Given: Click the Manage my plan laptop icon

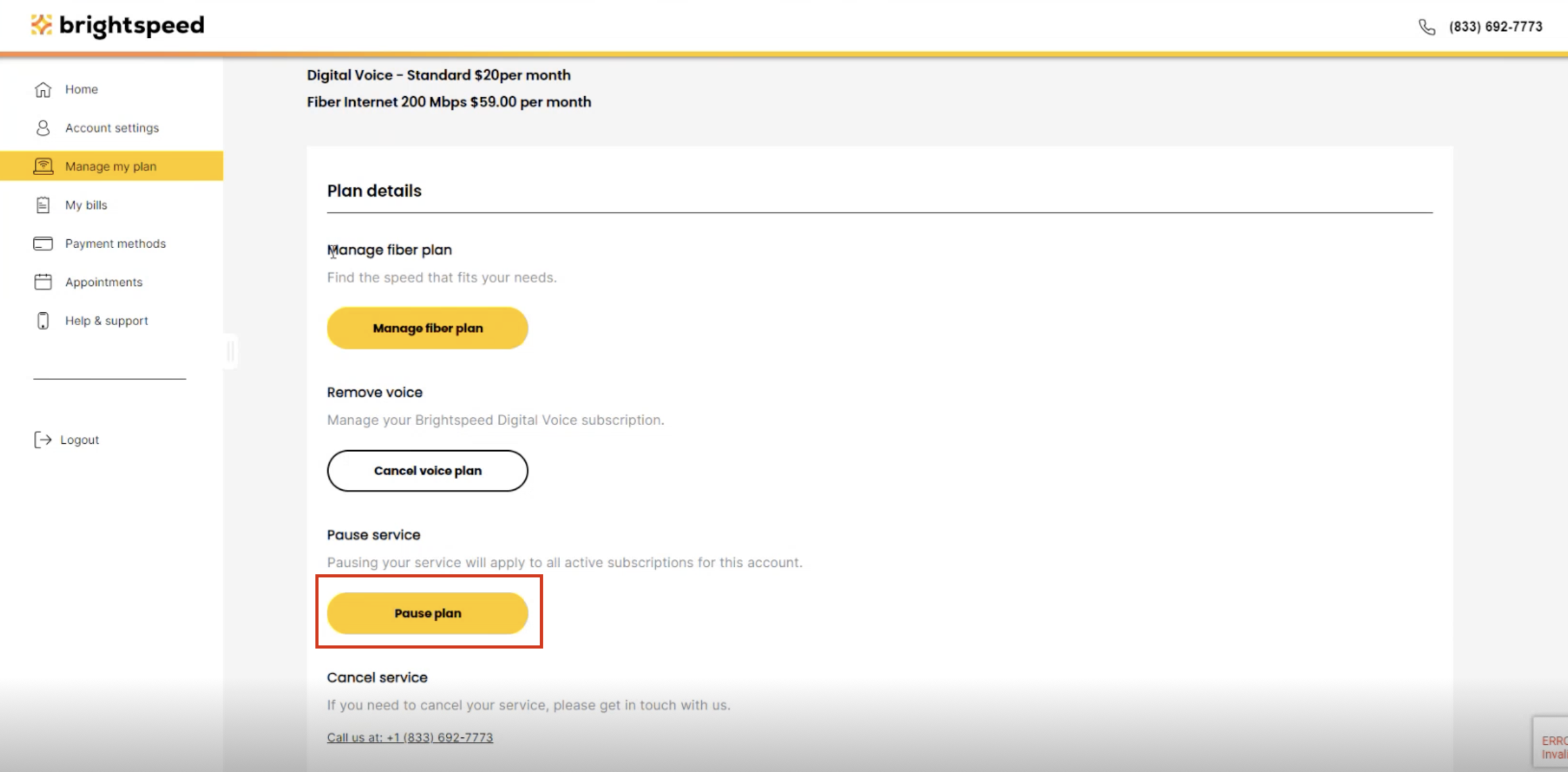Looking at the screenshot, I should [43, 166].
